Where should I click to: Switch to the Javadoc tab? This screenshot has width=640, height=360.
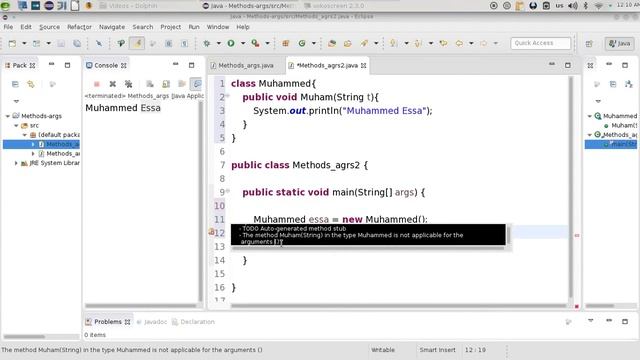coord(152,322)
